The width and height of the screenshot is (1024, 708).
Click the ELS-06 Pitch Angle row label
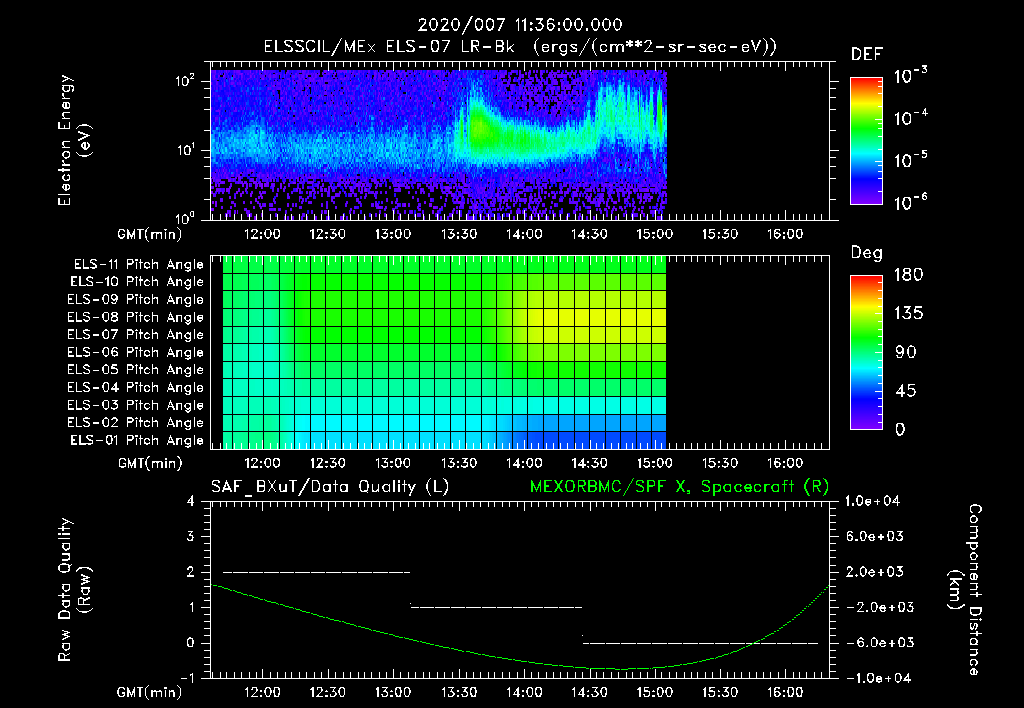click(136, 353)
